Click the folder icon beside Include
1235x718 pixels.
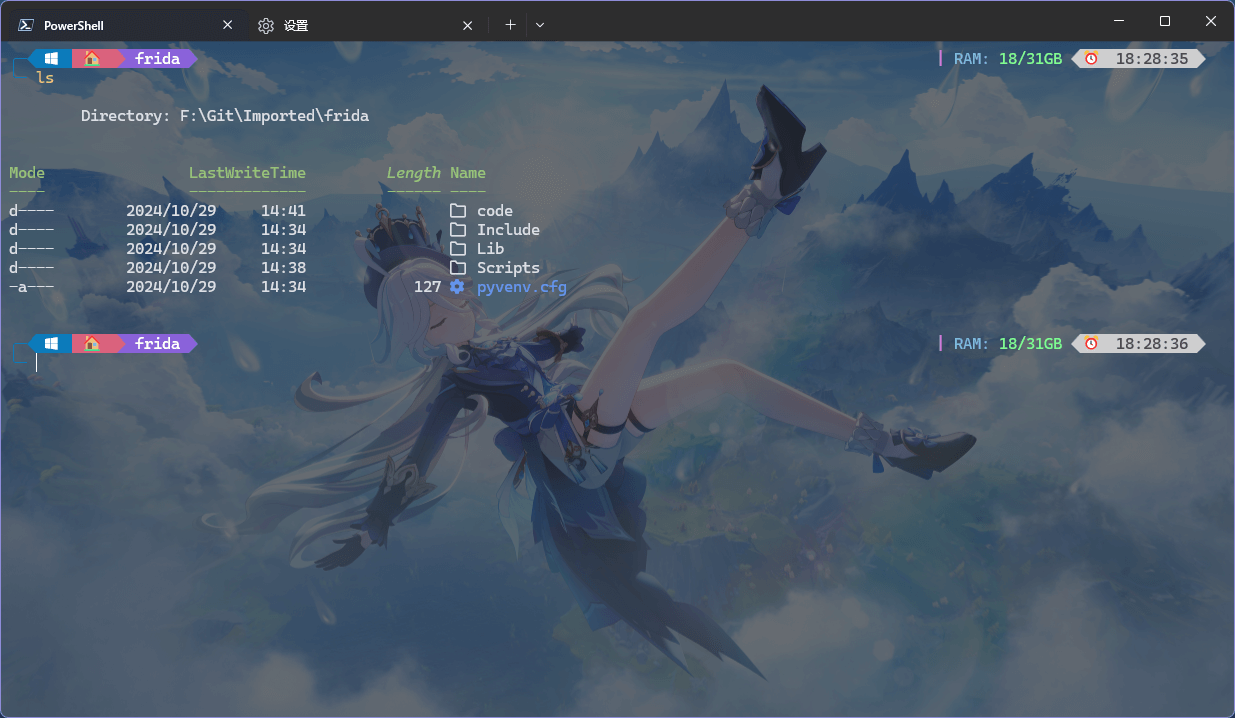click(458, 230)
